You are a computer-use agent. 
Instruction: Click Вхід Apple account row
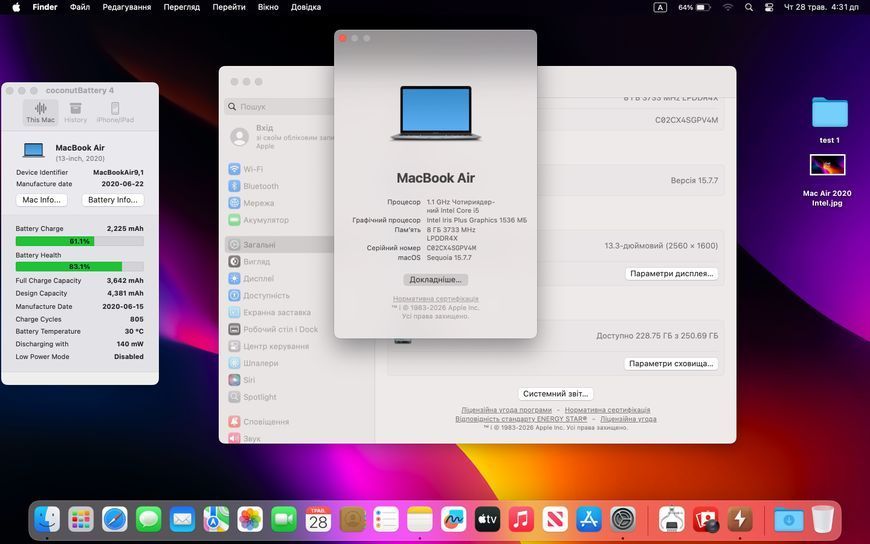click(x=281, y=137)
